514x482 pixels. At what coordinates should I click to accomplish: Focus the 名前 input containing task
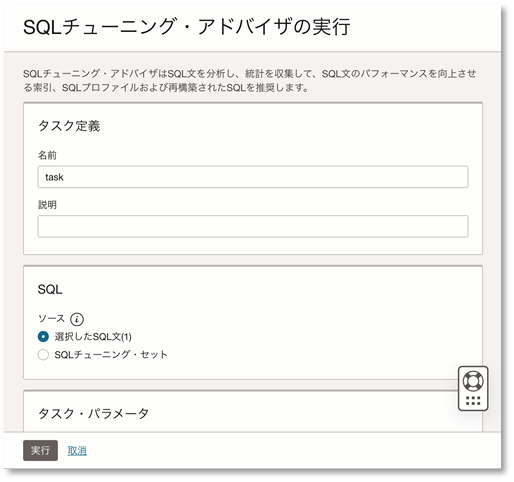point(253,177)
